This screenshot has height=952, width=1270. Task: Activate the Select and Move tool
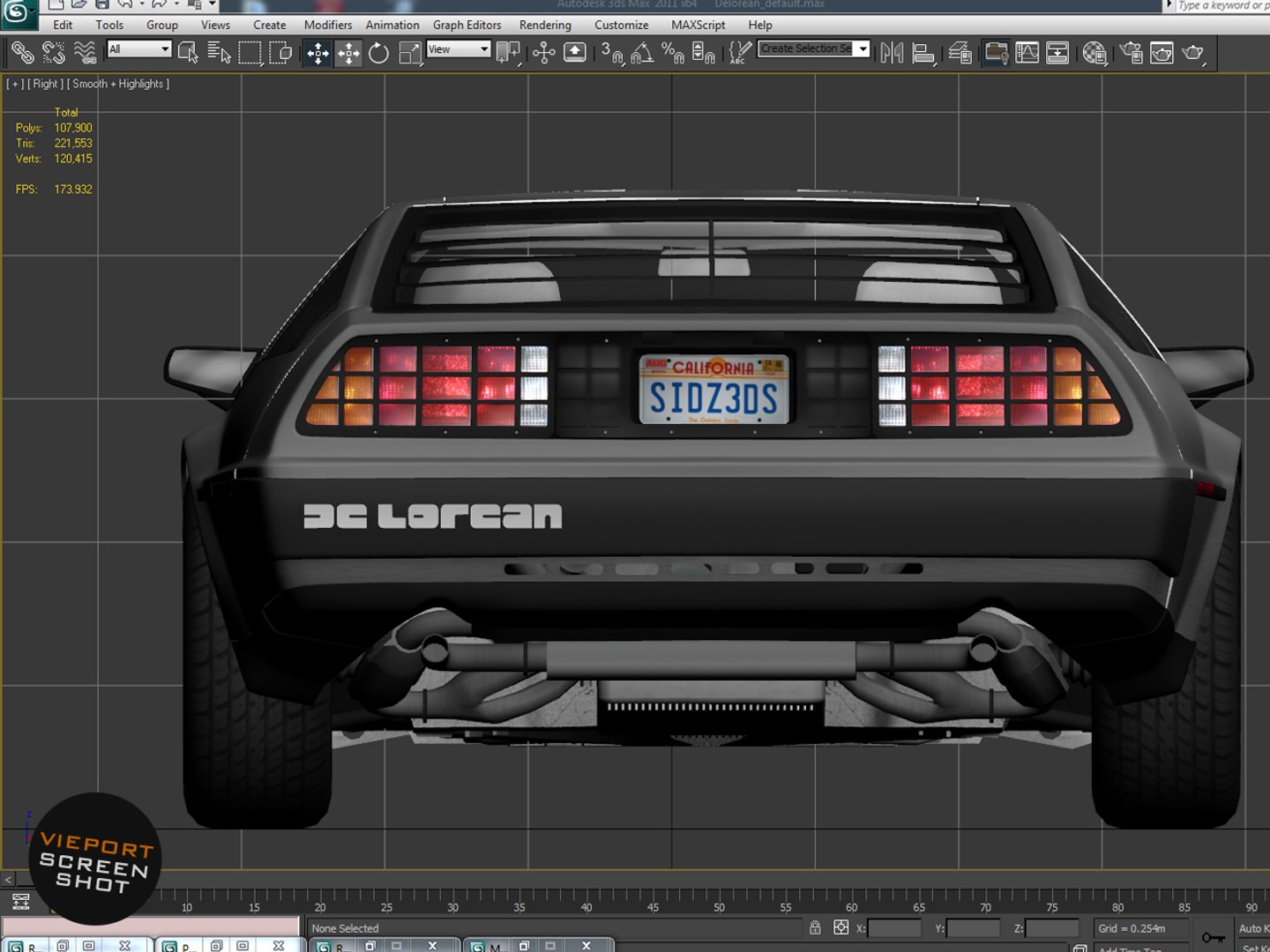pos(317,53)
